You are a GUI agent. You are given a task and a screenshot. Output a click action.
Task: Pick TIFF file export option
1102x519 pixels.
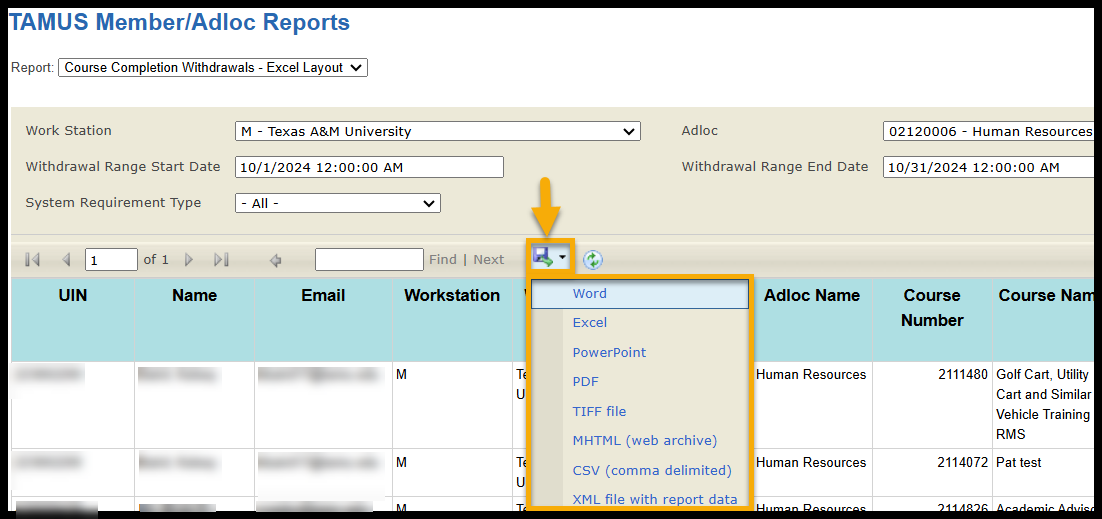pyautogui.click(x=599, y=411)
